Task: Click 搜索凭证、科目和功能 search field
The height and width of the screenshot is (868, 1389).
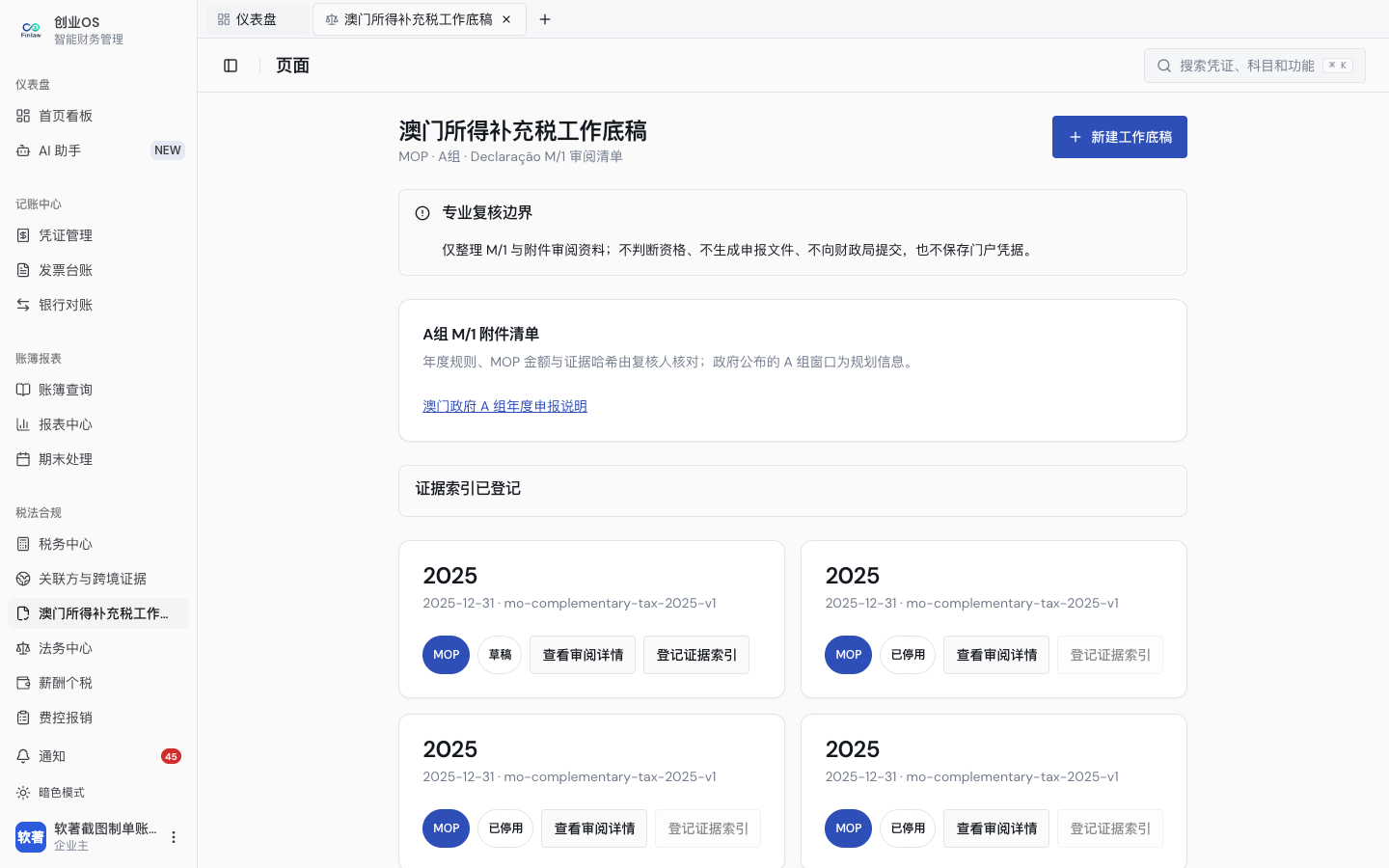Action: [1255, 66]
